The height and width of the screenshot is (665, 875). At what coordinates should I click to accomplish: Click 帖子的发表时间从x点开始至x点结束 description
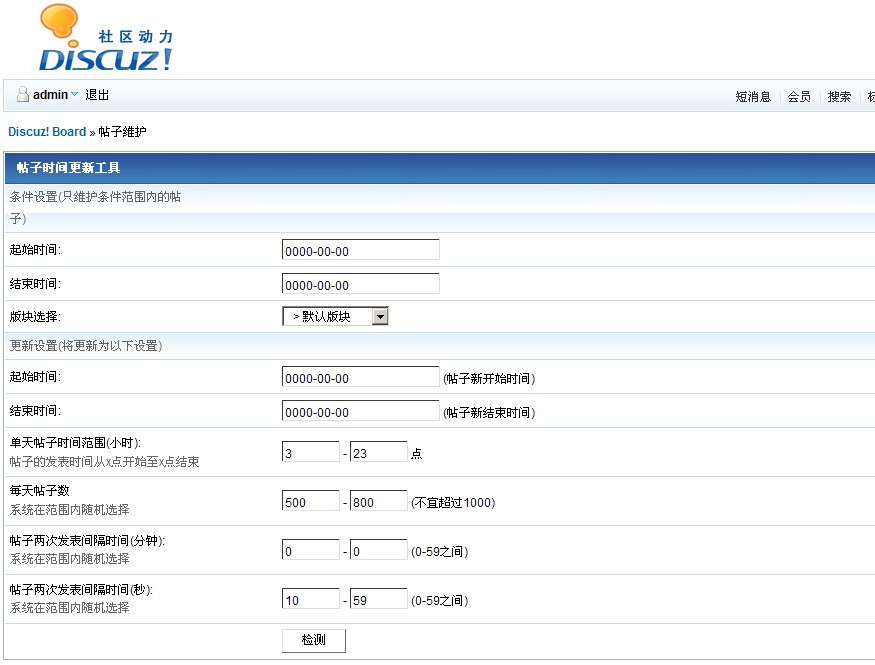click(x=104, y=461)
